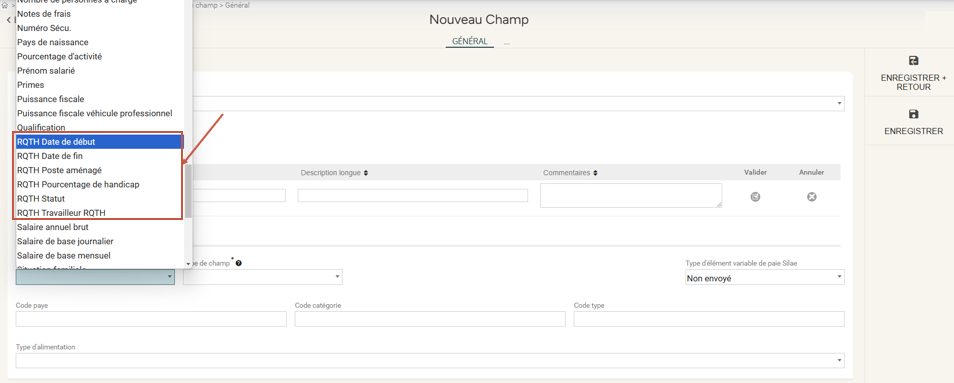The height and width of the screenshot is (383, 954).
Task: Click the Valider checkmark icon
Action: point(755,196)
